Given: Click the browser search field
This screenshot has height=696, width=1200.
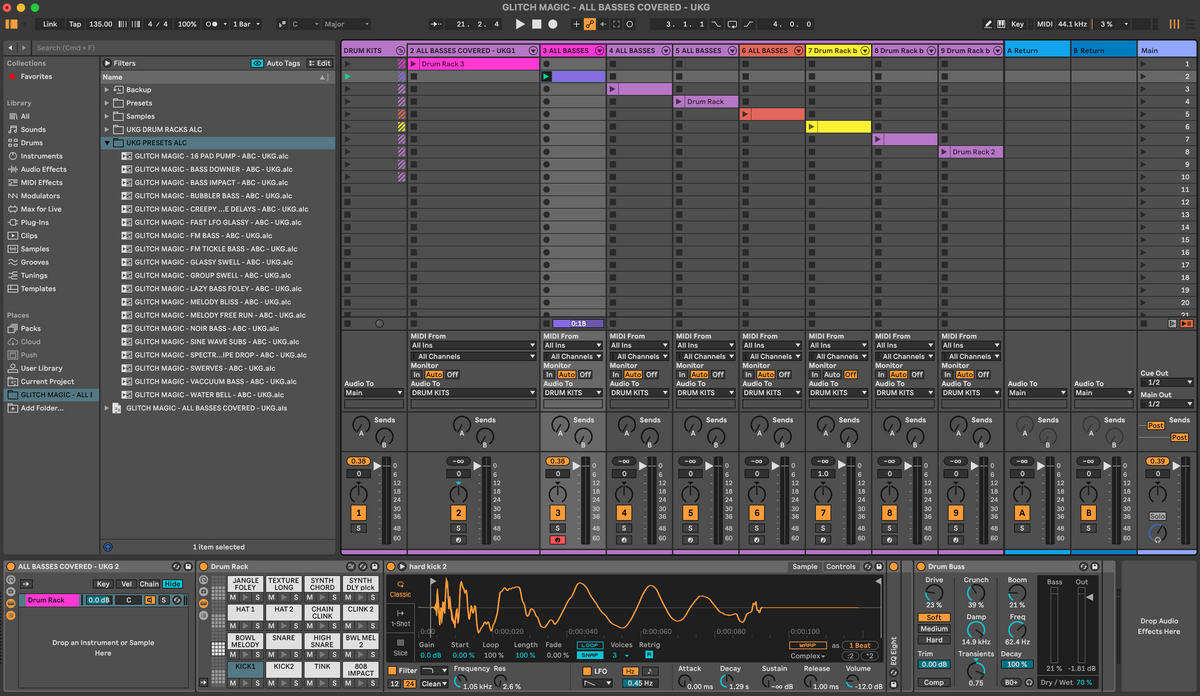Looking at the screenshot, I should [x=182, y=47].
